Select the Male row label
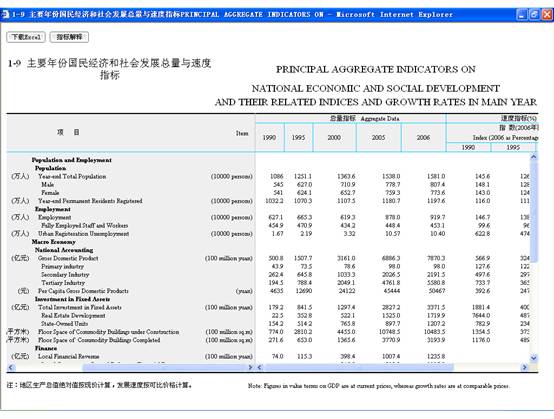The image size is (554, 419). click(47, 184)
